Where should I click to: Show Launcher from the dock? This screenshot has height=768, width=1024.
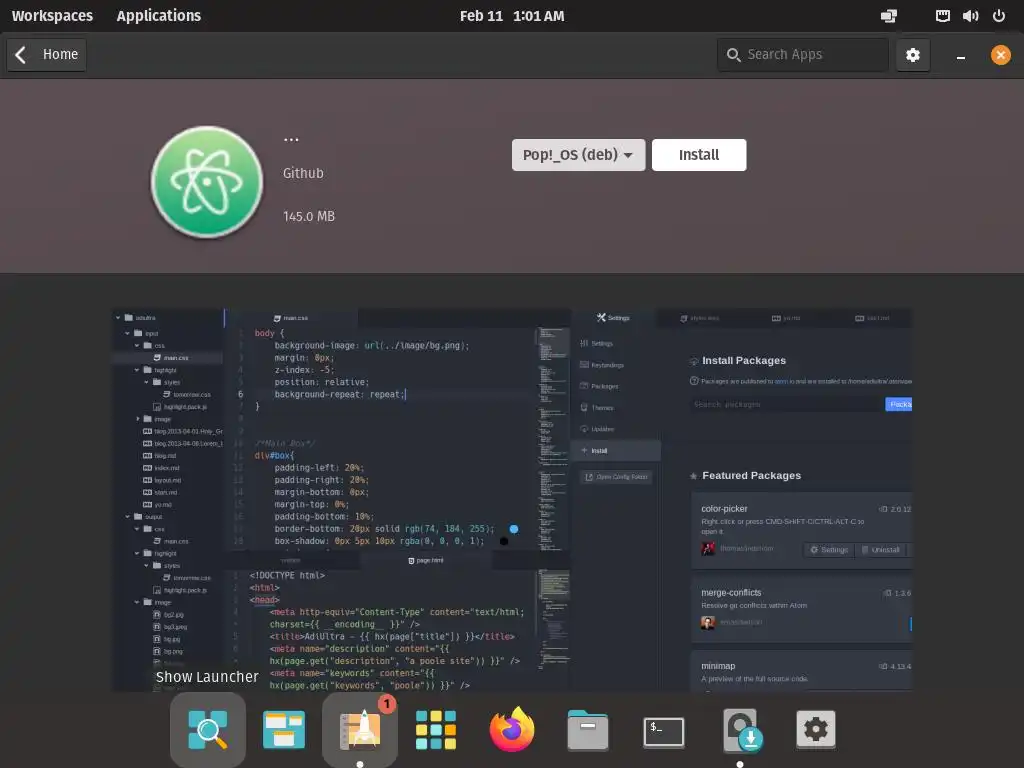click(x=208, y=729)
